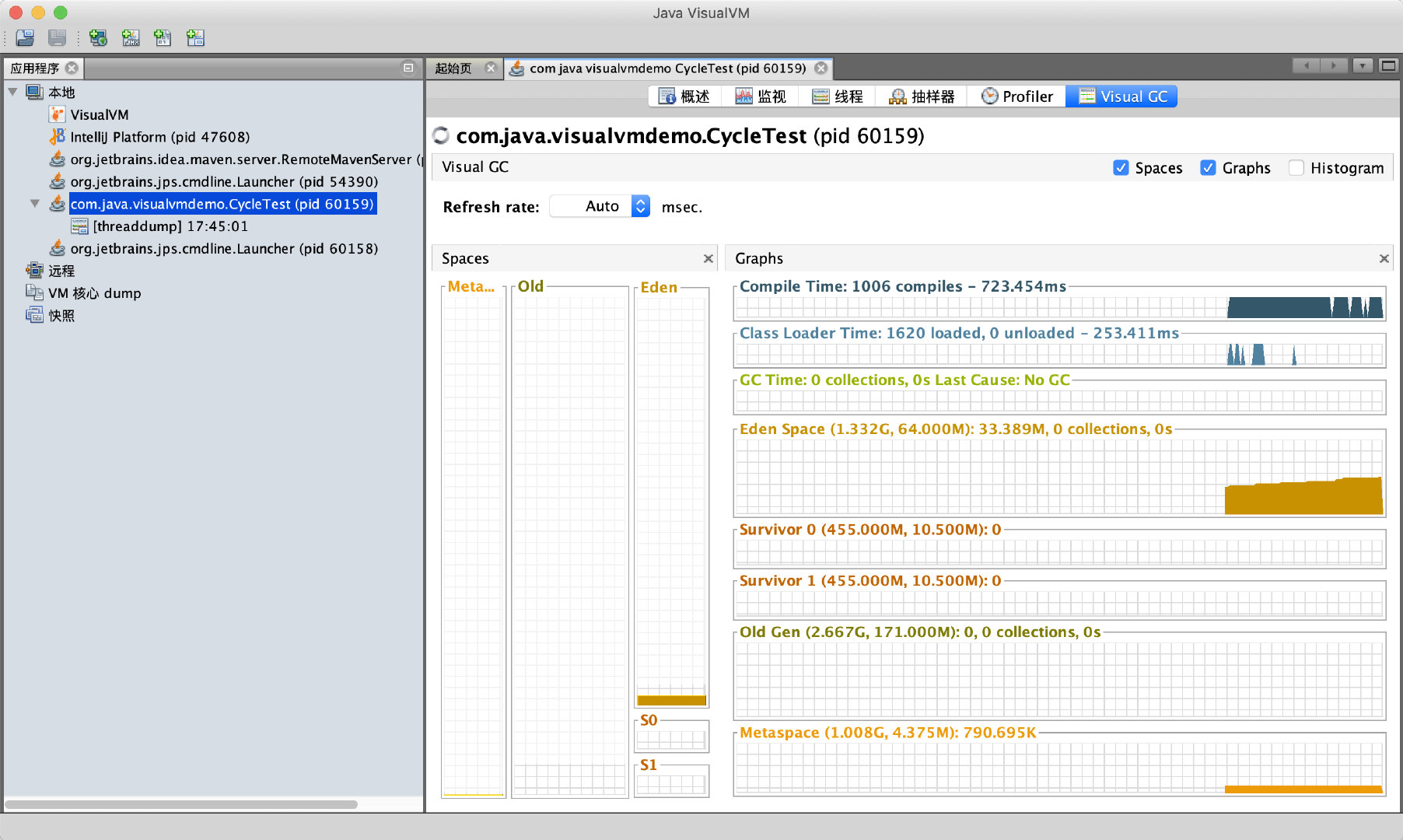
Task: Click the Load snapshot toolbar icon
Action: [x=25, y=37]
